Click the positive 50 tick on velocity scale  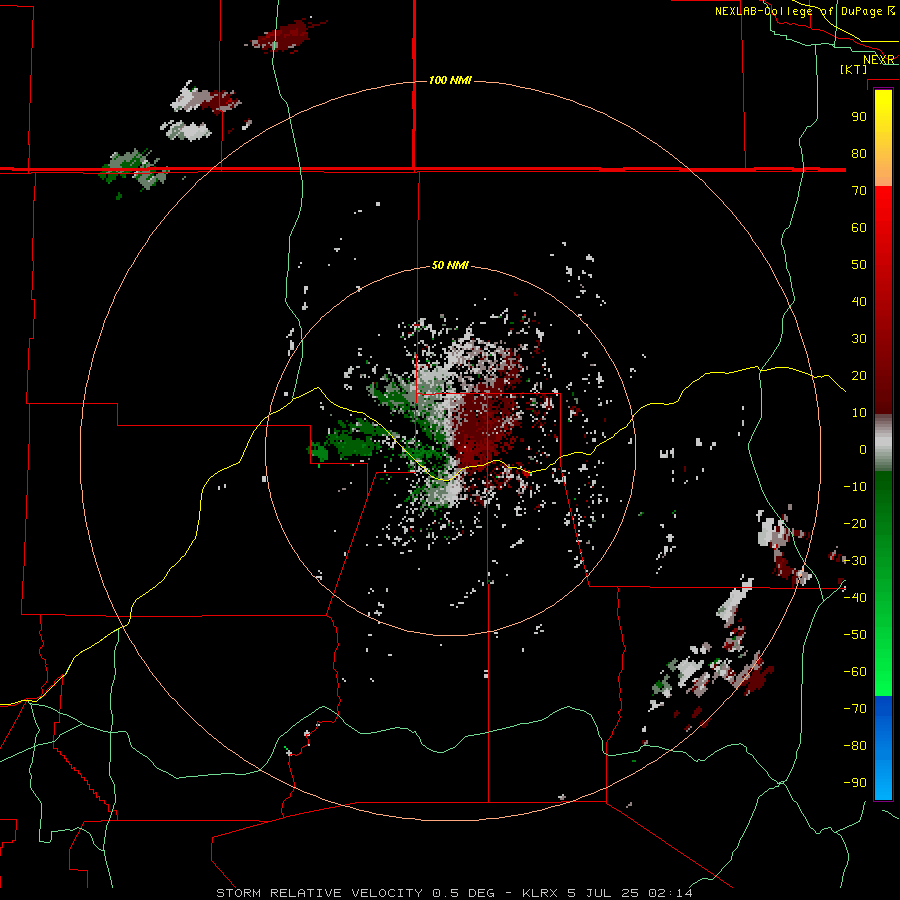[x=859, y=265]
